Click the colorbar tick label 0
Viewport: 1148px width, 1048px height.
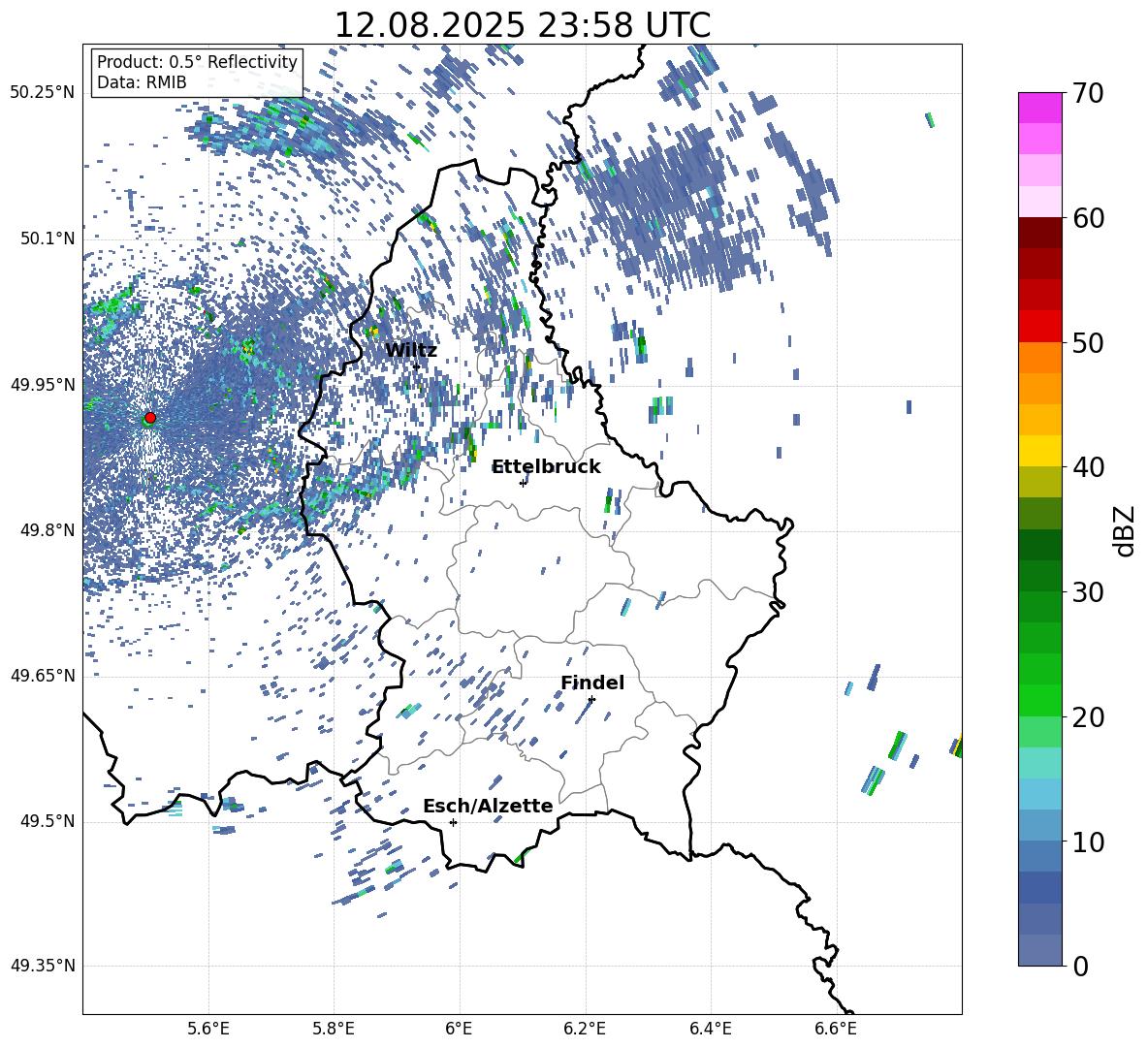[1080, 966]
